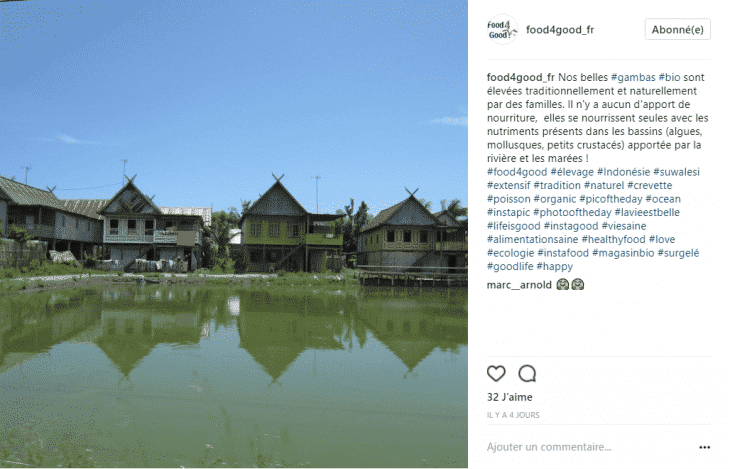Open comments via speech bubble icon

point(527,373)
